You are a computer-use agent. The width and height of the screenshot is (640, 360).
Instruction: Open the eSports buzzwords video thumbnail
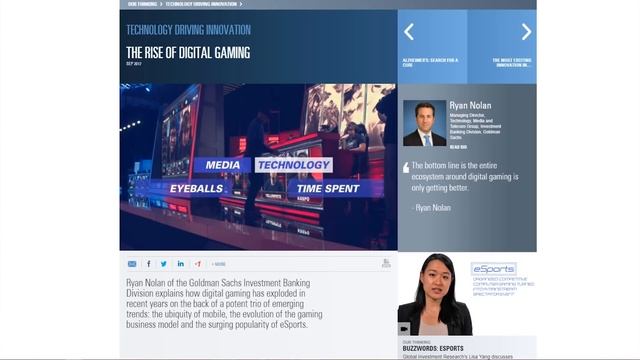coord(467,294)
